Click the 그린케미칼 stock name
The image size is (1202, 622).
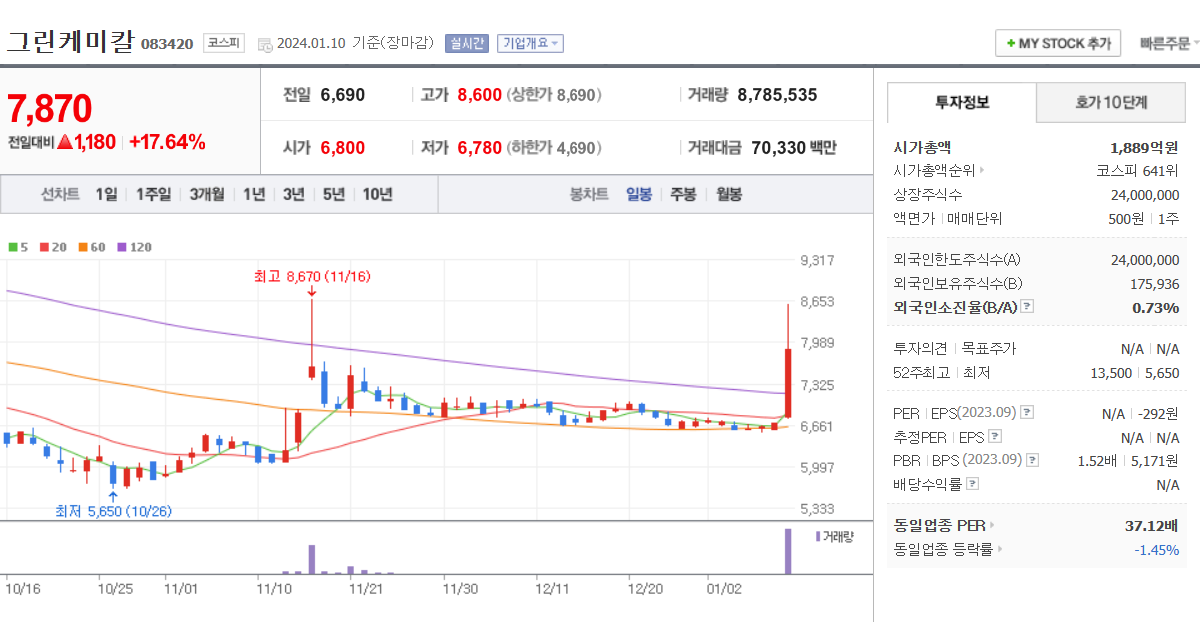pos(70,42)
